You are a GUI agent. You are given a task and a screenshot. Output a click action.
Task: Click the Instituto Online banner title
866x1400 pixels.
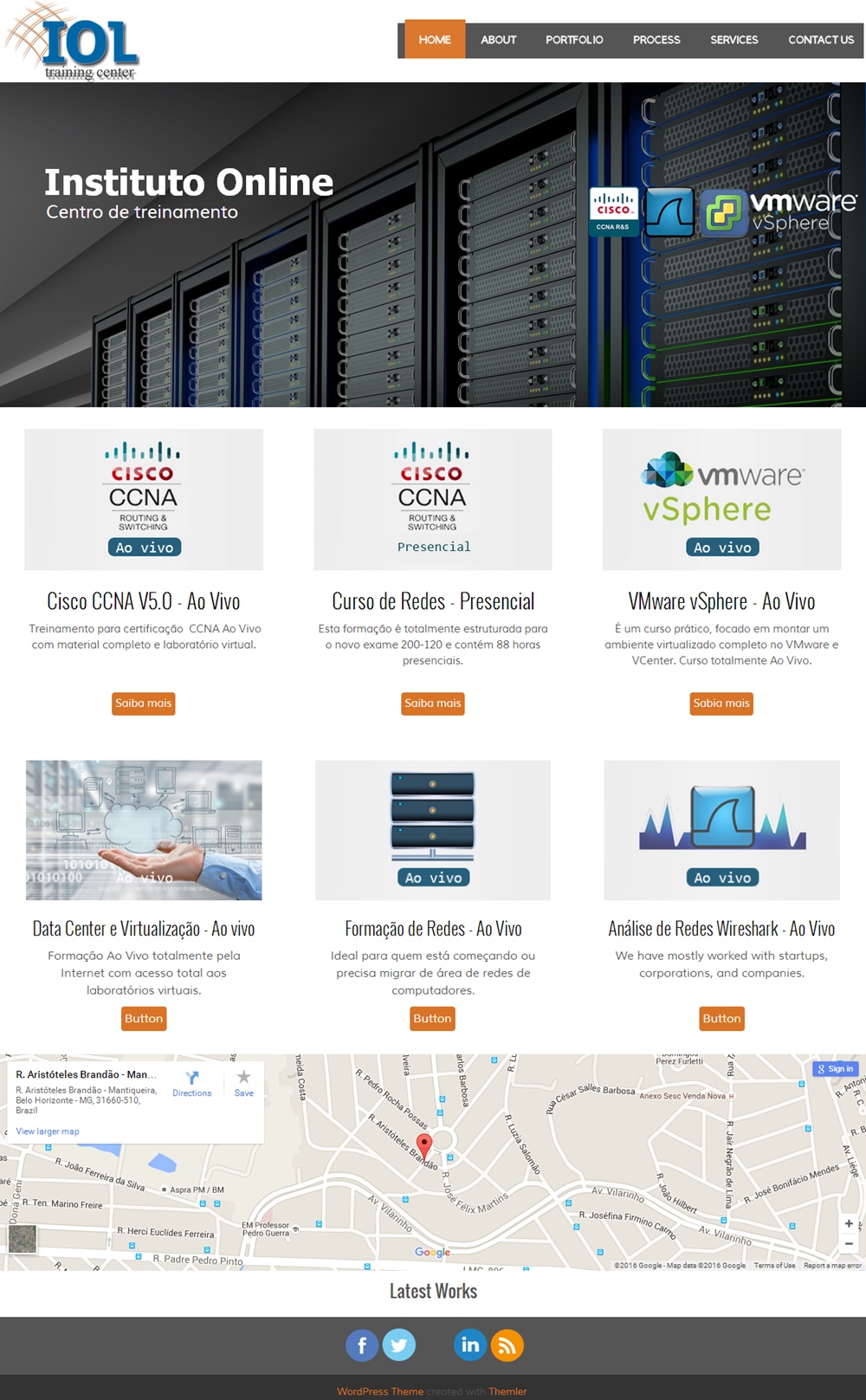tap(189, 183)
